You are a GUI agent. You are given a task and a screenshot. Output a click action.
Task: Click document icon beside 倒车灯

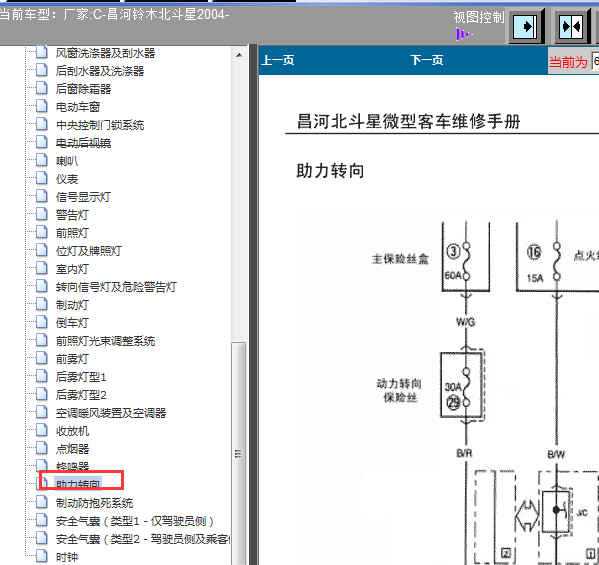pos(42,322)
